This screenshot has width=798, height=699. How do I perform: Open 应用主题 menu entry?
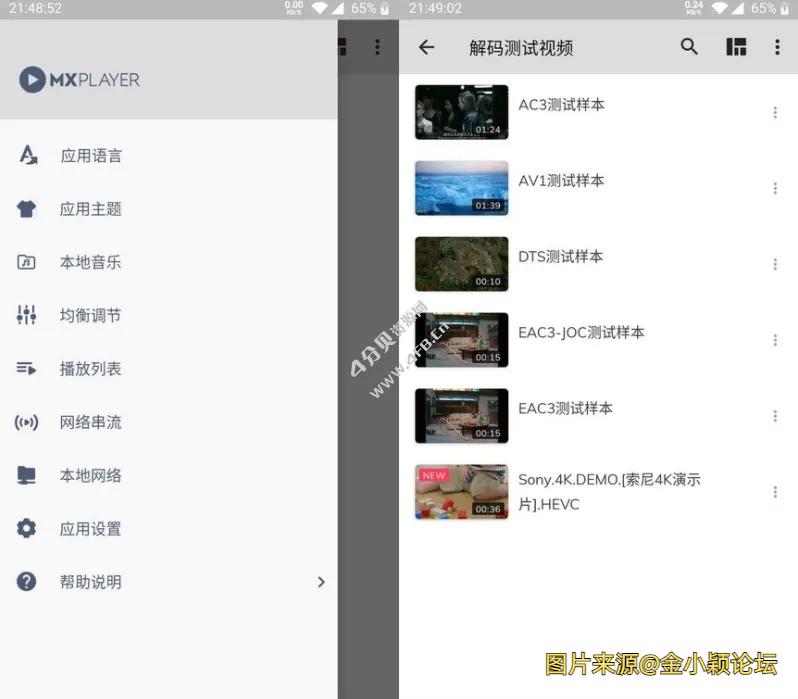168,209
